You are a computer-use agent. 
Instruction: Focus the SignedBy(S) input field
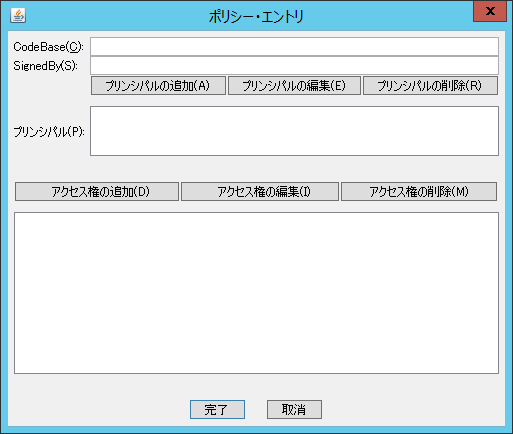tap(294, 65)
